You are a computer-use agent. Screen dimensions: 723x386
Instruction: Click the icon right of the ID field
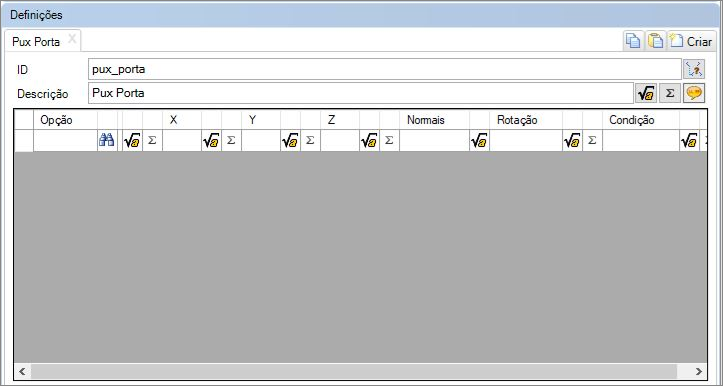point(694,69)
